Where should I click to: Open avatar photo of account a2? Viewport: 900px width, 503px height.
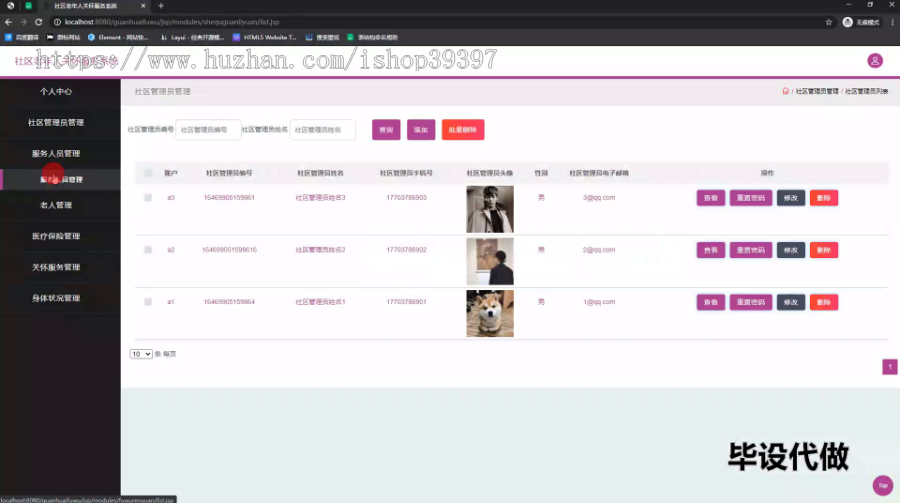click(x=490, y=261)
